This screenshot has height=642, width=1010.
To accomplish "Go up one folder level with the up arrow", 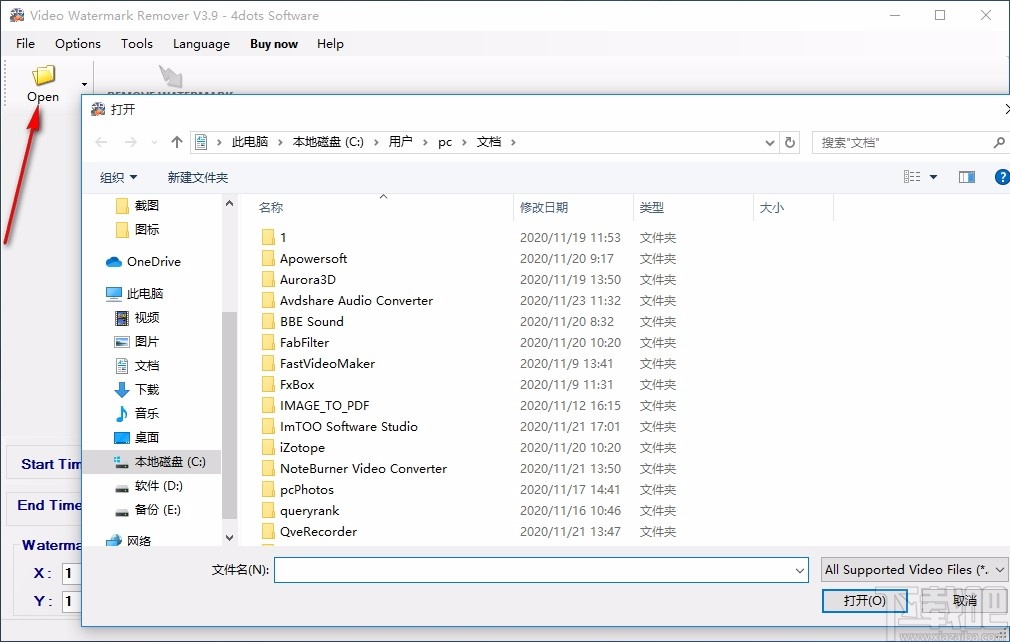I will tap(176, 142).
